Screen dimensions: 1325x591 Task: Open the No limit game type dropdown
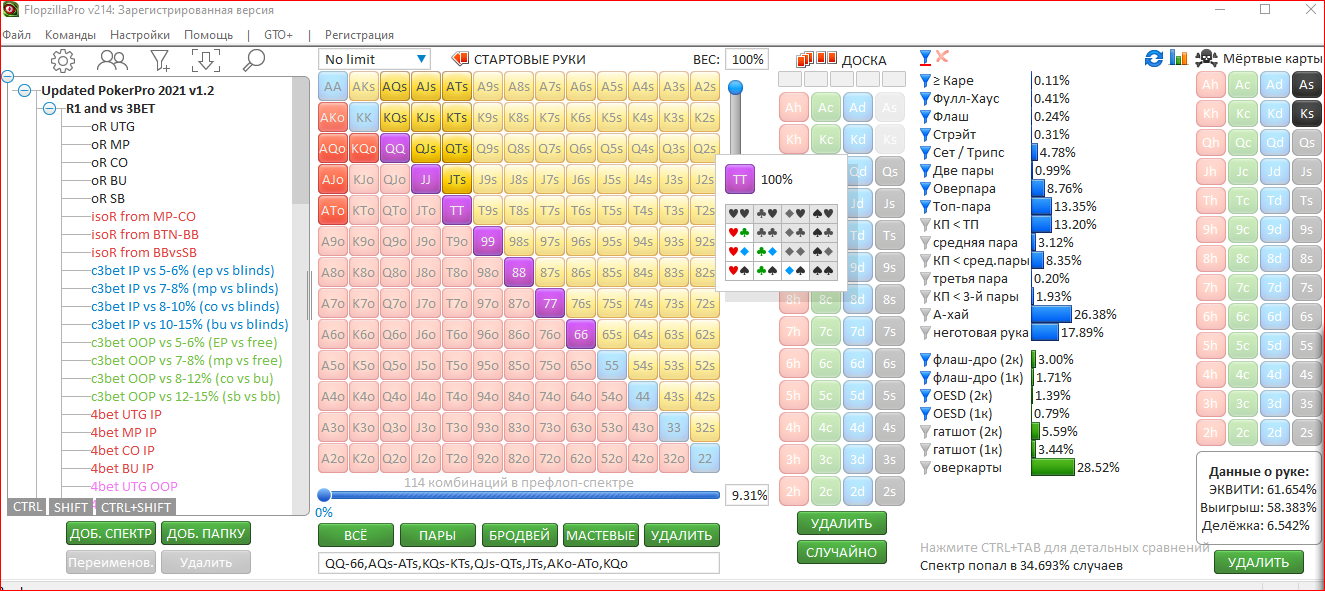click(x=374, y=59)
